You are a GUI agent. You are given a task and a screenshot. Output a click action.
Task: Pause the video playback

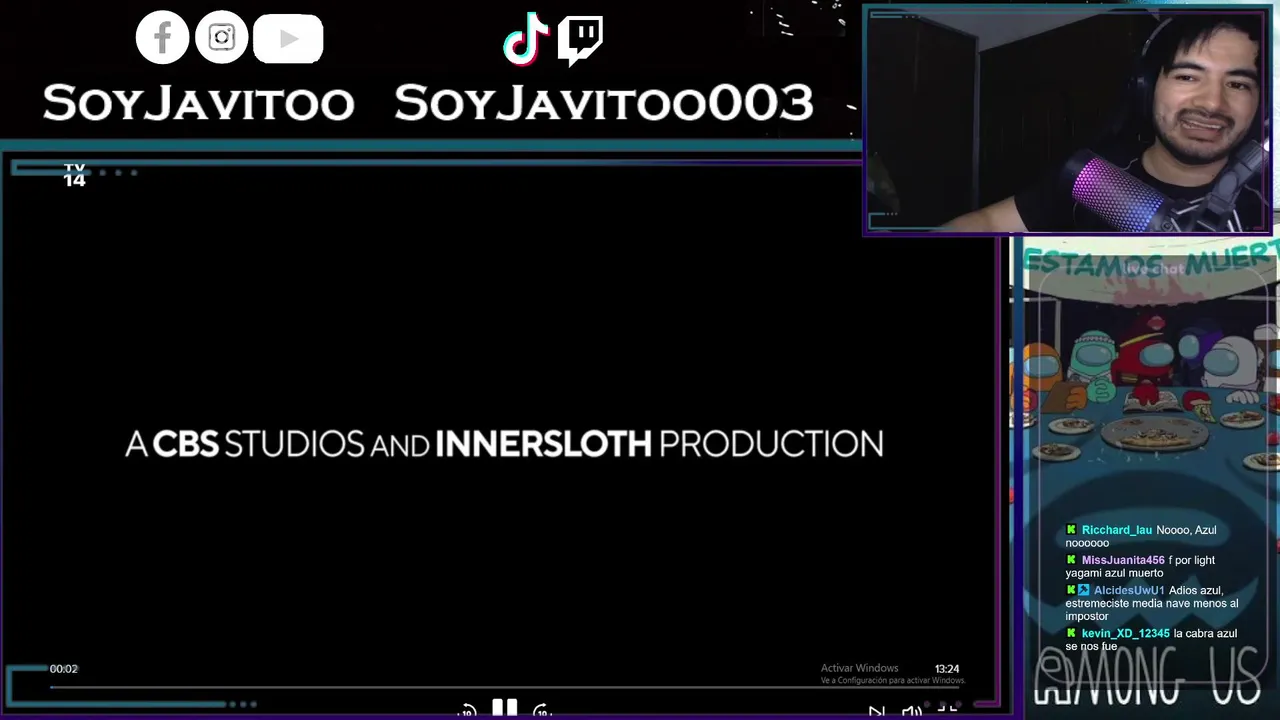(504, 709)
